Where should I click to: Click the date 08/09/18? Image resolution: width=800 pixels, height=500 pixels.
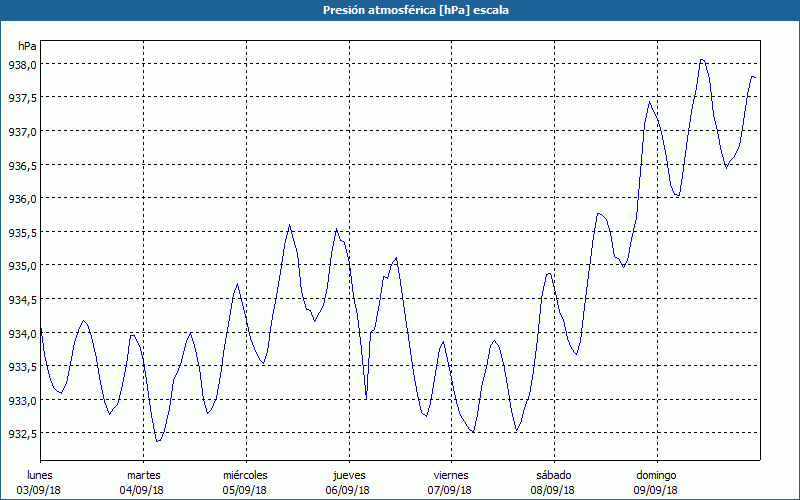pyautogui.click(x=553, y=490)
